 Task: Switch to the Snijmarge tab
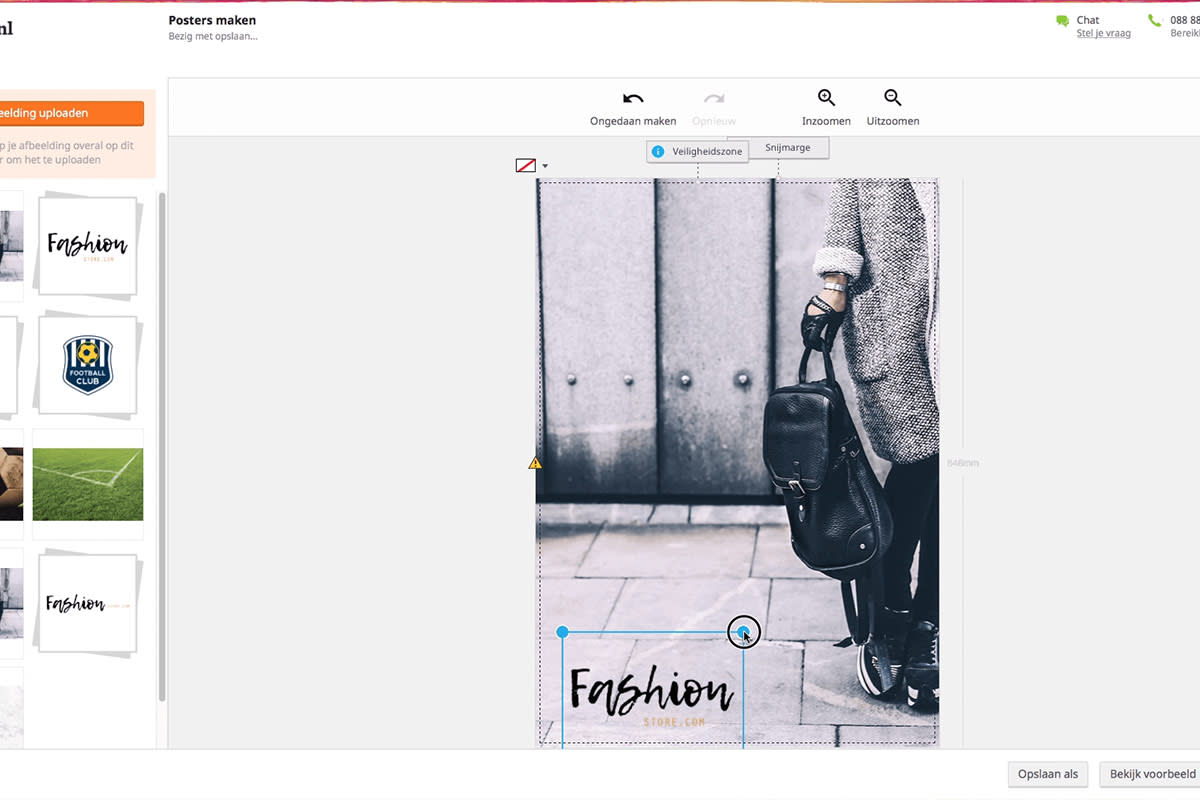[788, 147]
